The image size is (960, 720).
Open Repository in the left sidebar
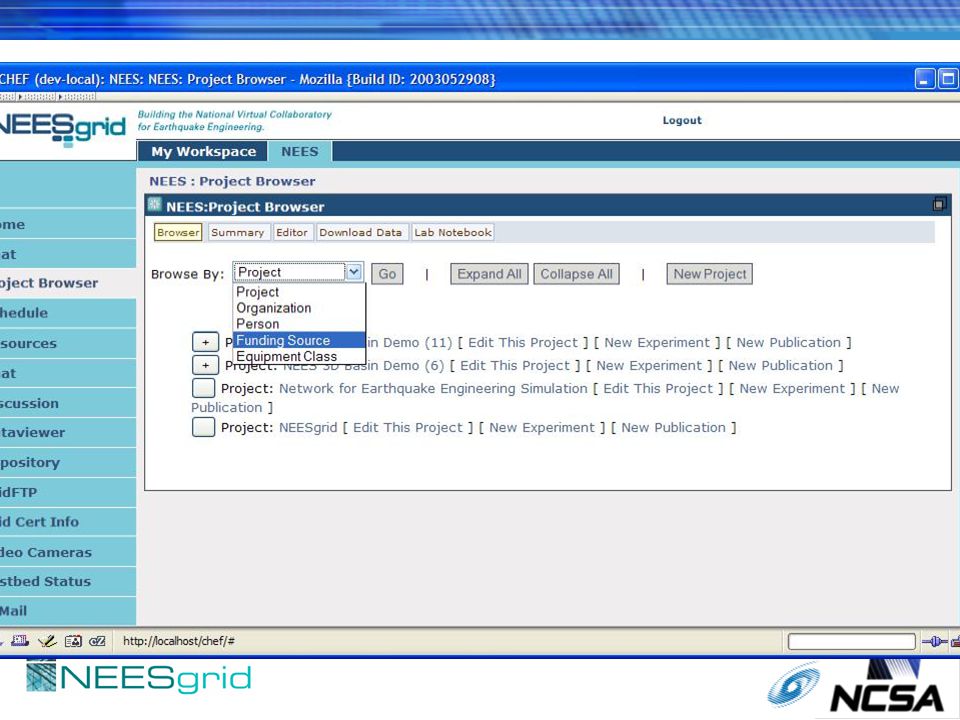[68, 462]
